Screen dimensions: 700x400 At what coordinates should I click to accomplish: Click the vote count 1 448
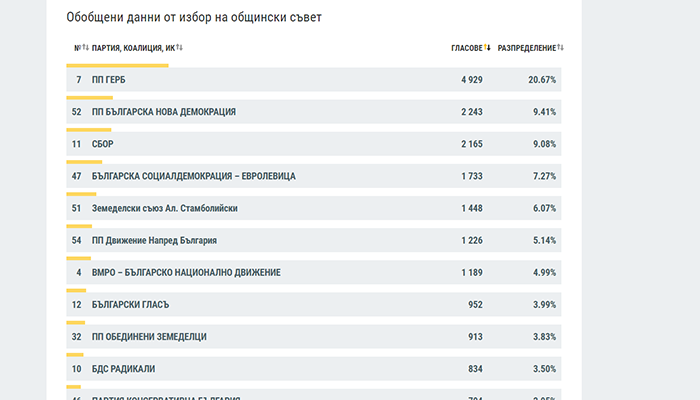472,208
